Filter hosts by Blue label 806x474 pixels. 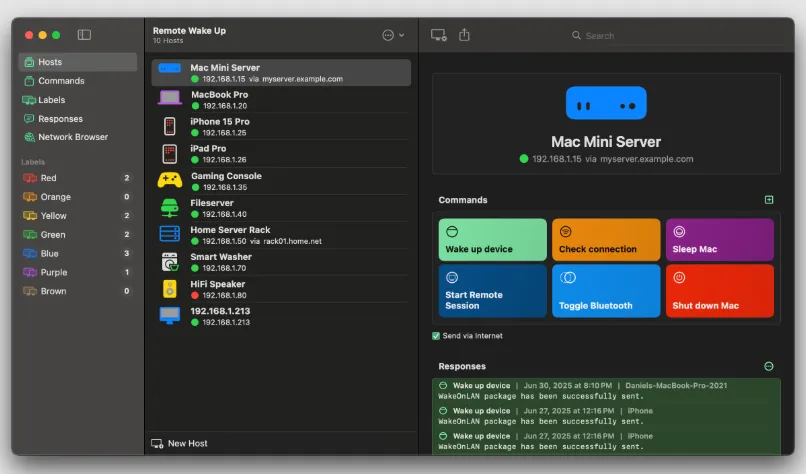[x=77, y=253]
